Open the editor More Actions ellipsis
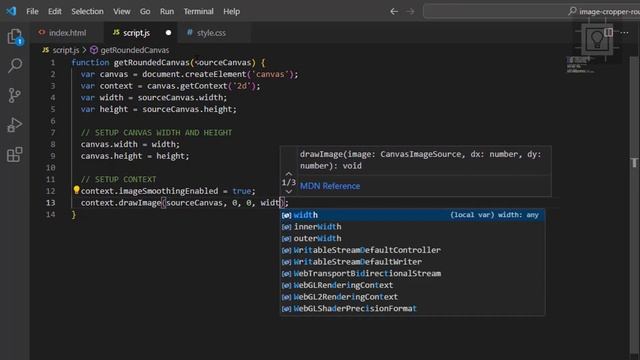Viewport: 640px width, 360px height. 624,32
